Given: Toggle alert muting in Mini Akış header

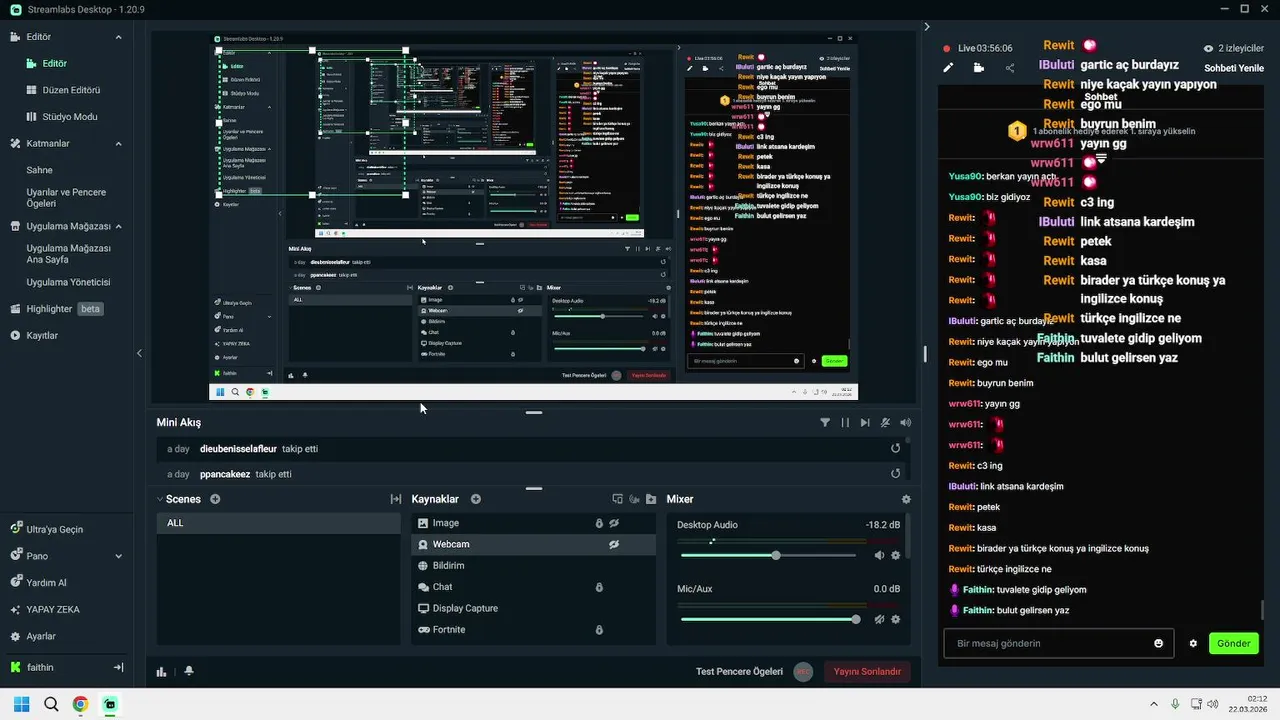Looking at the screenshot, I should pos(885,423).
